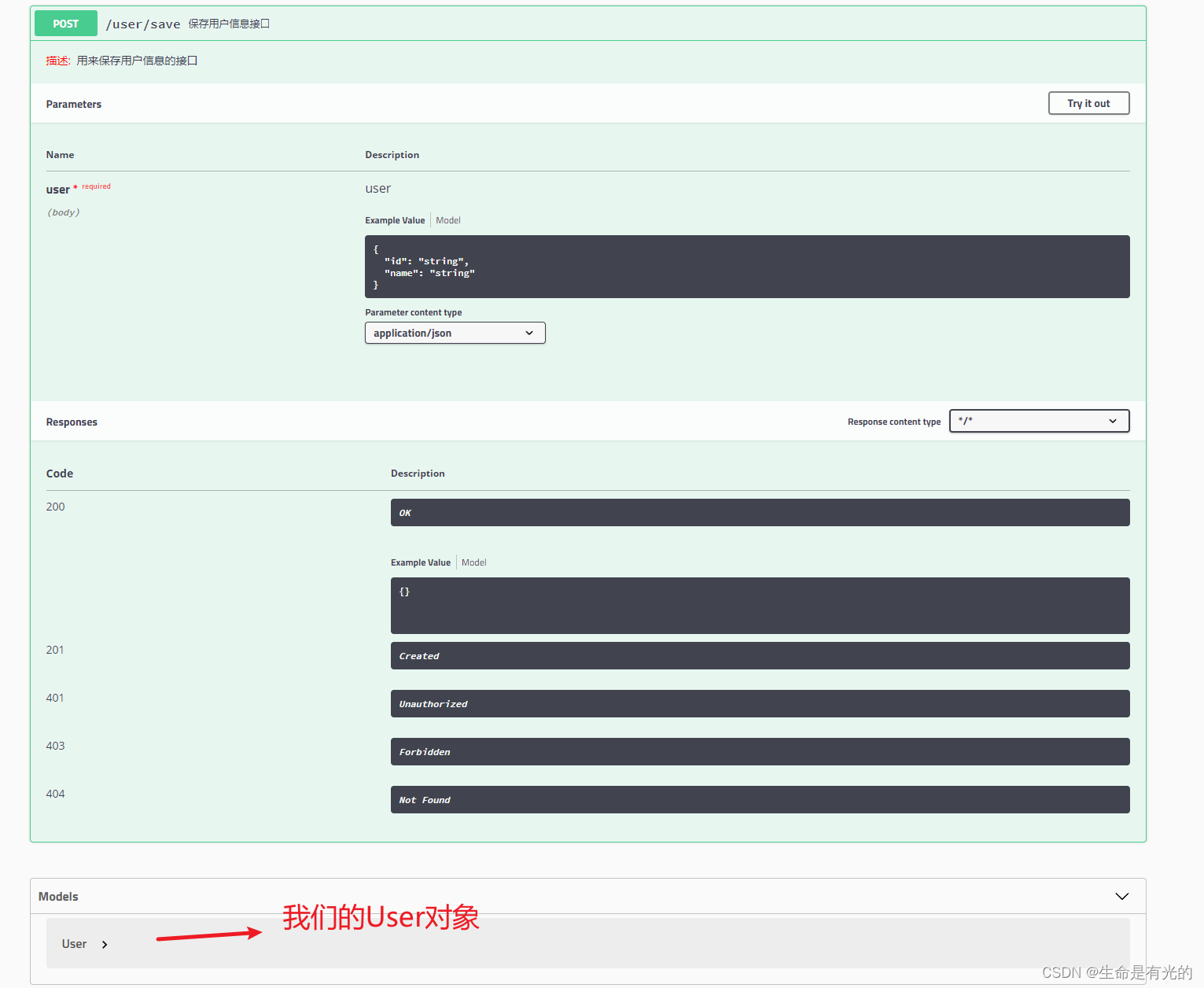This screenshot has width=1204, height=988.
Task: Click the Try it out button
Action: coord(1088,103)
